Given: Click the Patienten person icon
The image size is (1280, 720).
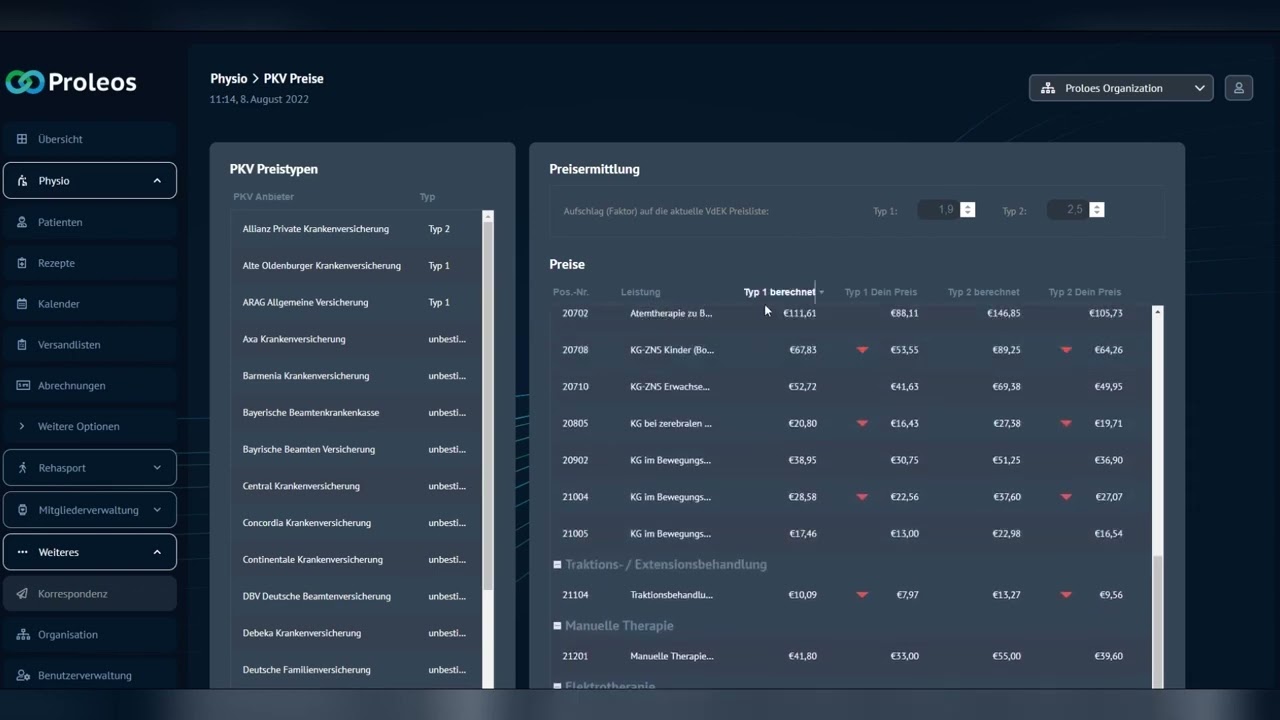Looking at the screenshot, I should coord(22,222).
